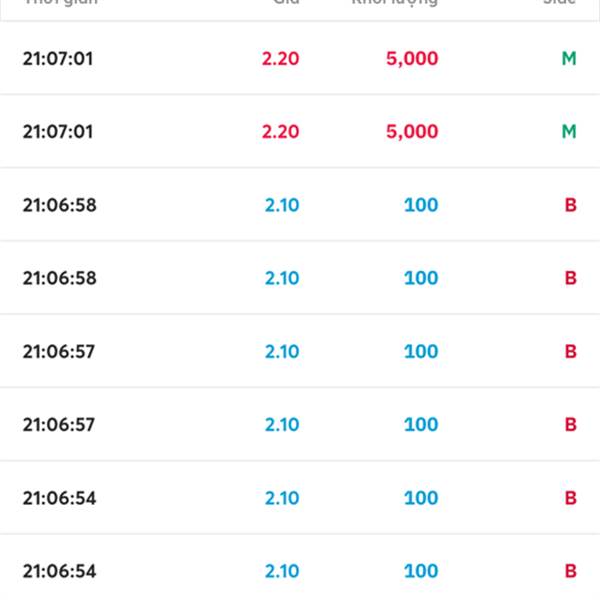The image size is (600, 600).
Task: Click the green M in the first trade row
Action: click(x=569, y=59)
